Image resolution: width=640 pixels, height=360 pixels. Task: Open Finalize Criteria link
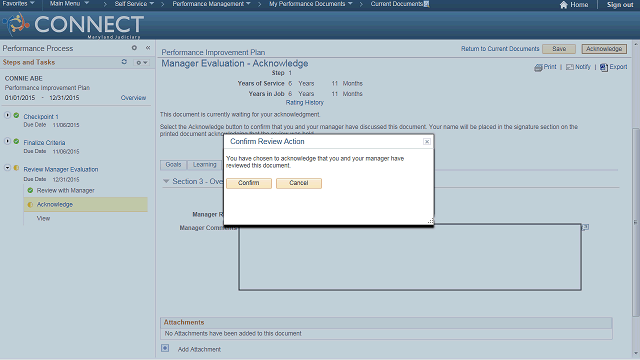coord(44,143)
